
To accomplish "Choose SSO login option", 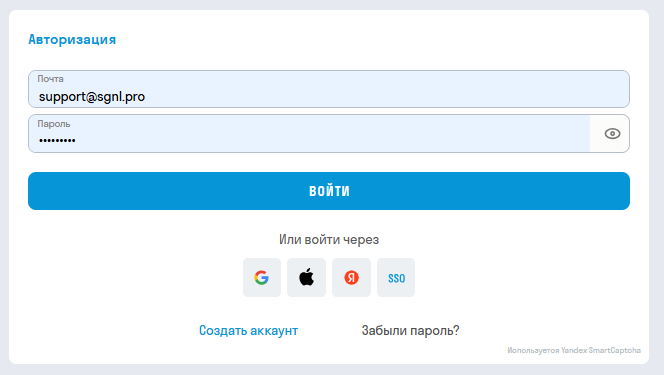I will coord(396,278).
